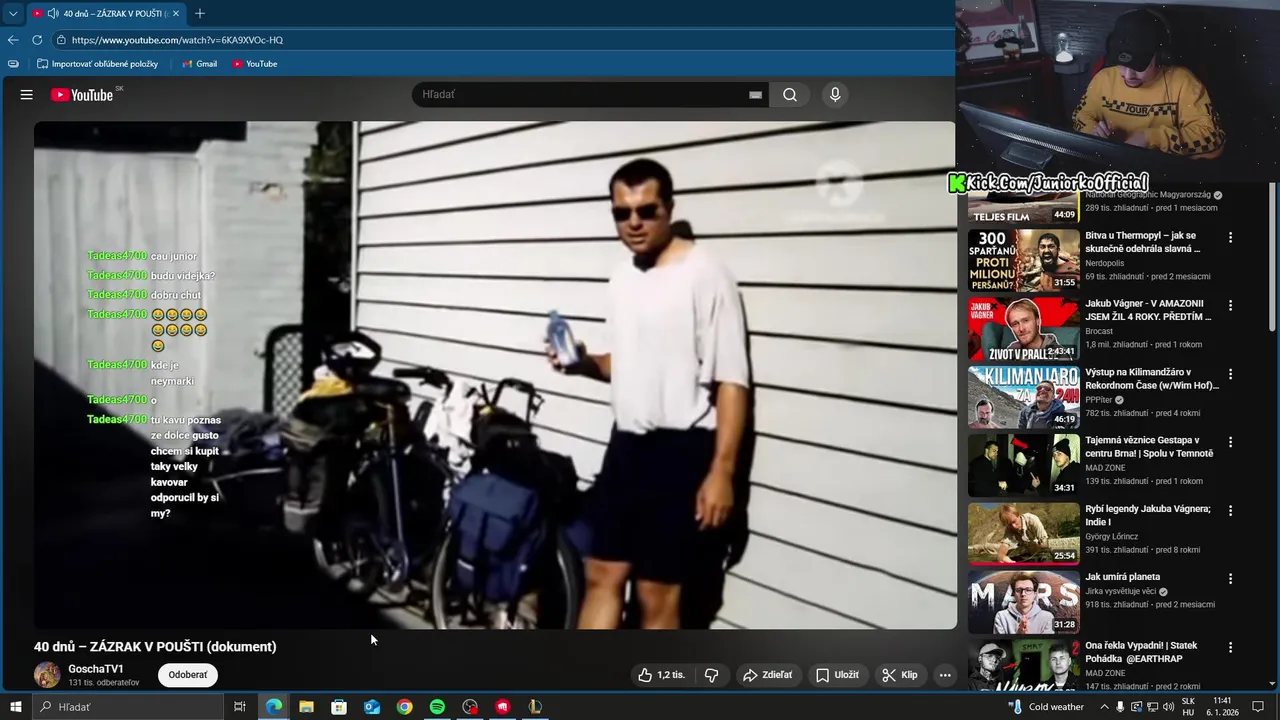The height and width of the screenshot is (720, 1280).
Task: Open GoschaTV1 channel avatar
Action: 47,675
